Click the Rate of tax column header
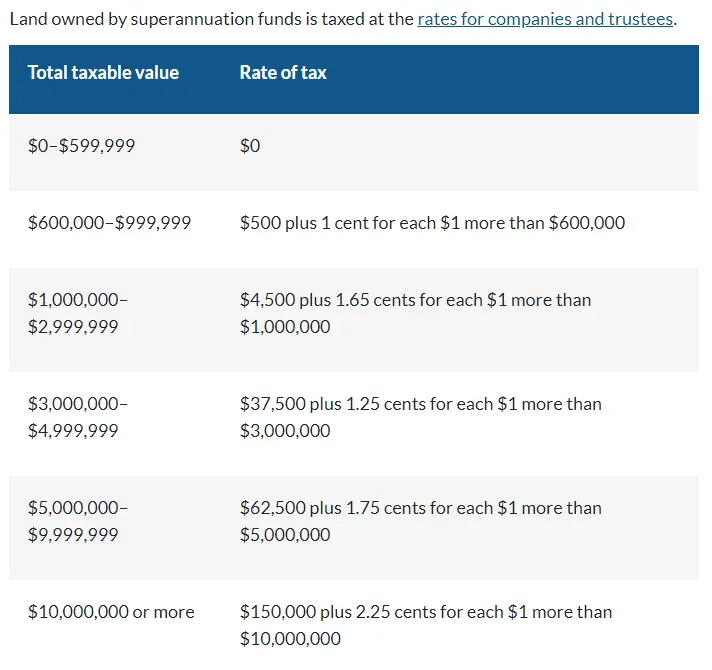The image size is (712, 670). [283, 73]
